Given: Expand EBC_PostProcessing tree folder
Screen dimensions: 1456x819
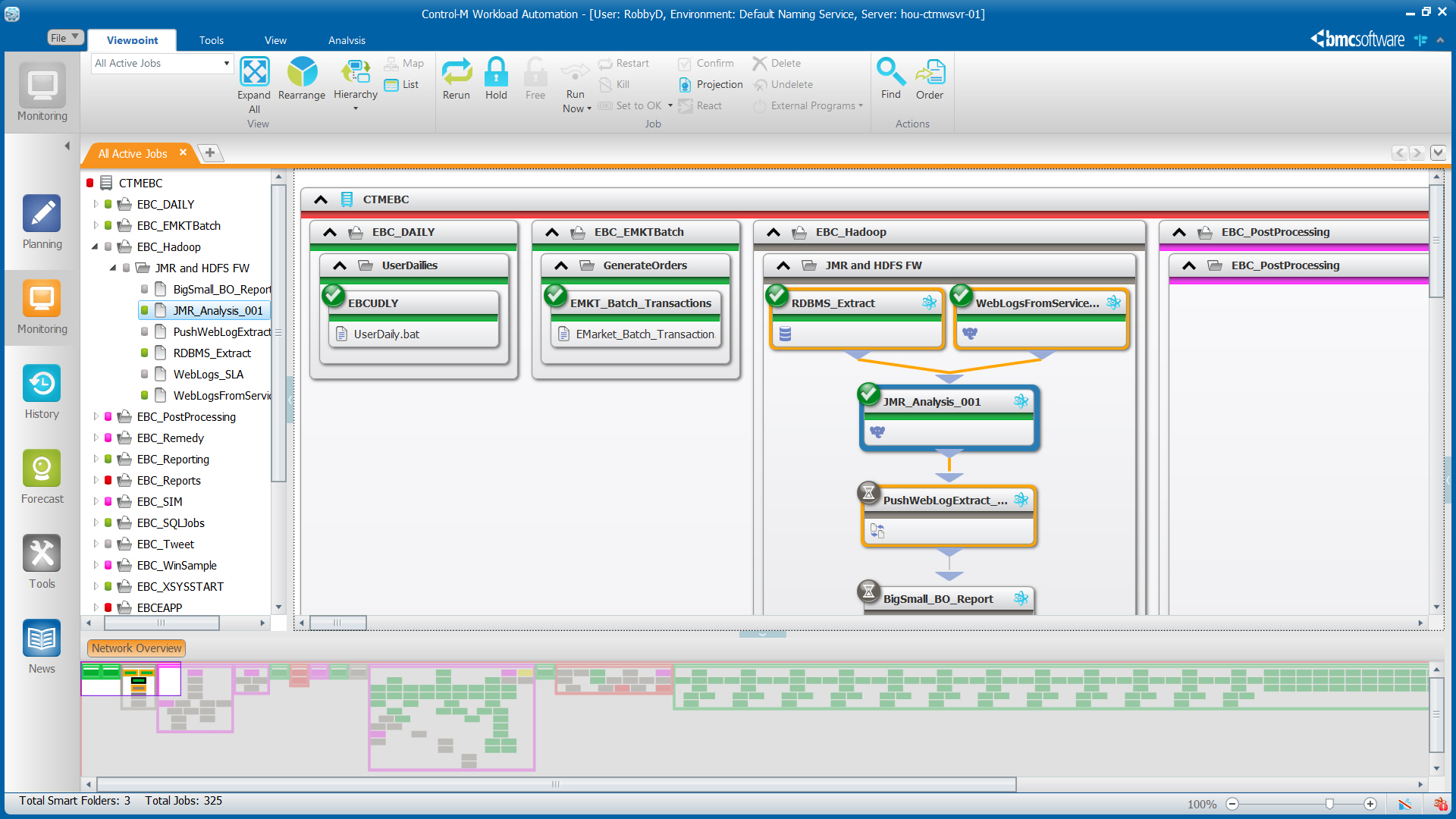Looking at the screenshot, I should pos(96,416).
